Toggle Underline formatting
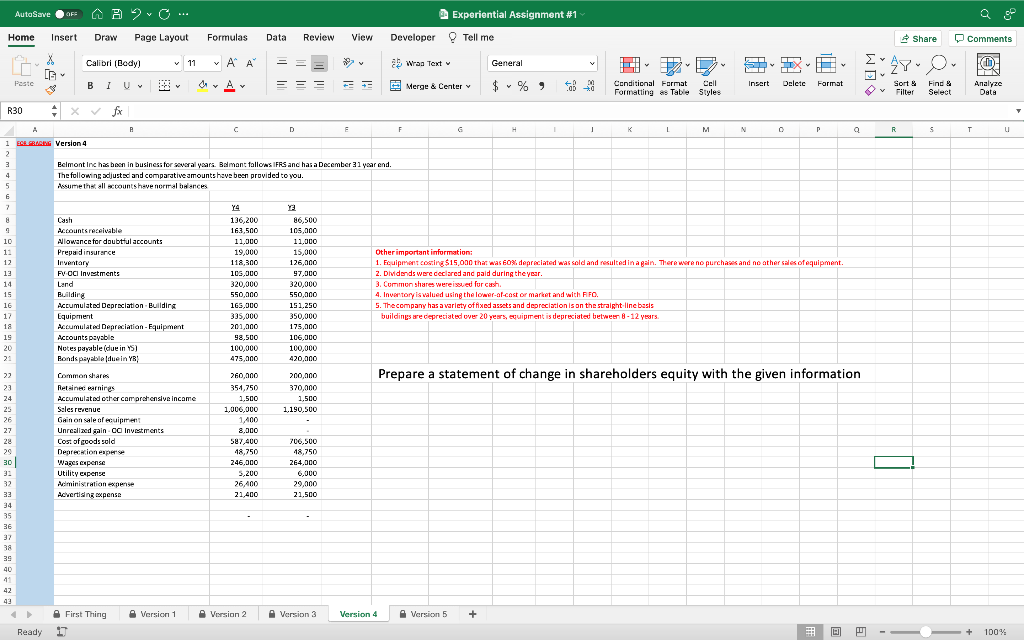 click(x=127, y=86)
